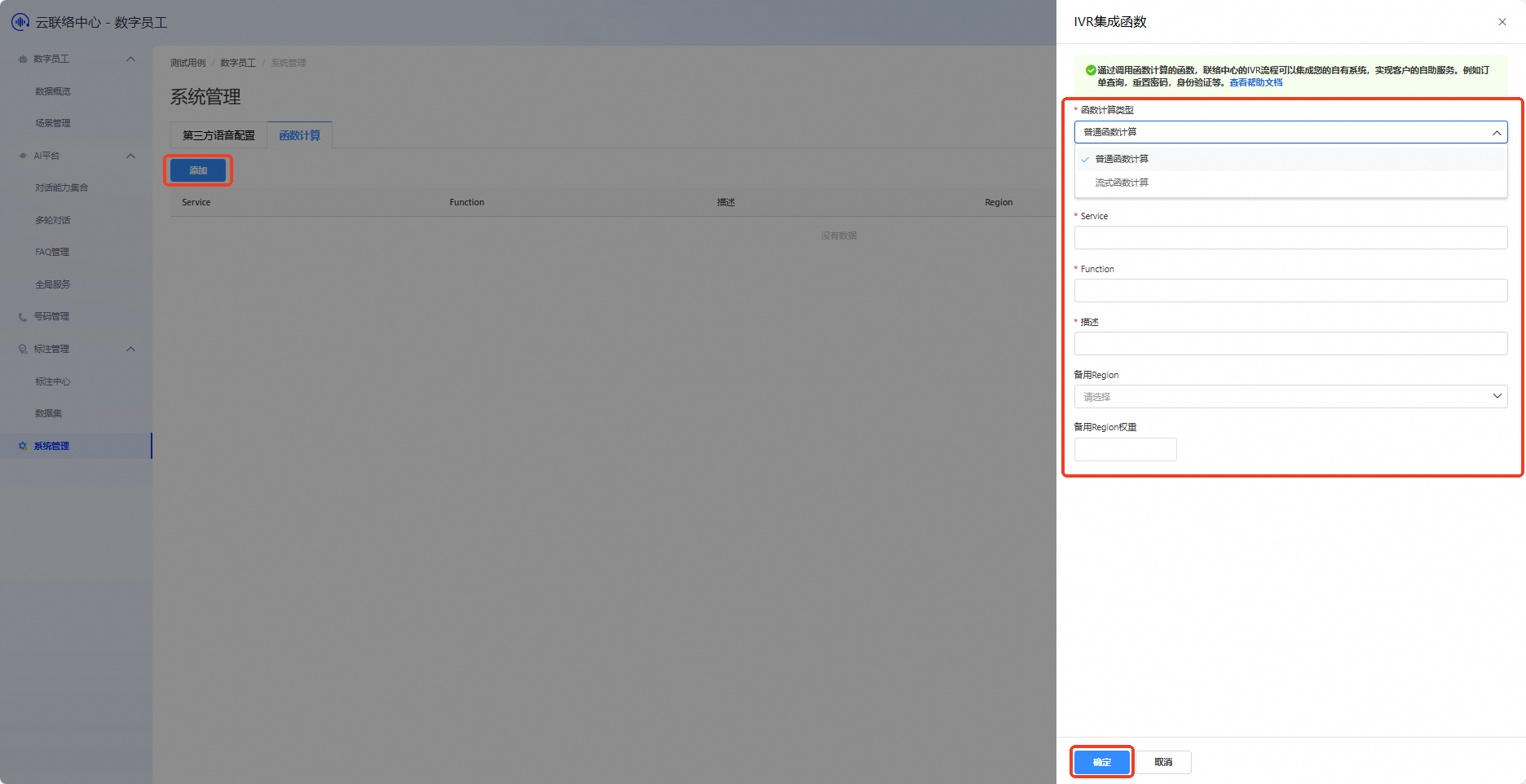Open the 备用Region dropdown
1526x784 pixels.
(x=1291, y=396)
